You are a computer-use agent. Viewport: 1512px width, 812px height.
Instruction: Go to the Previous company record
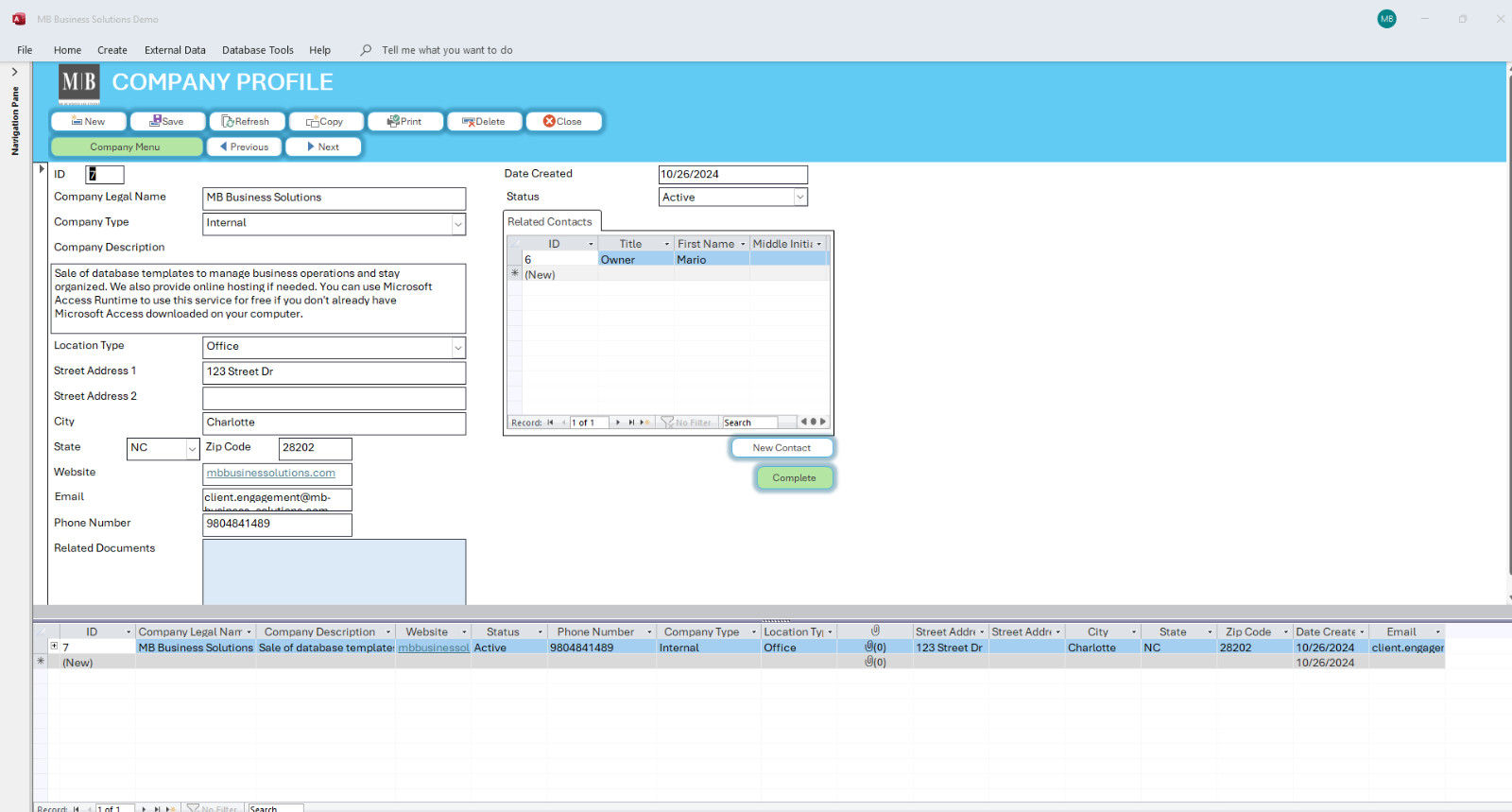[x=245, y=147]
